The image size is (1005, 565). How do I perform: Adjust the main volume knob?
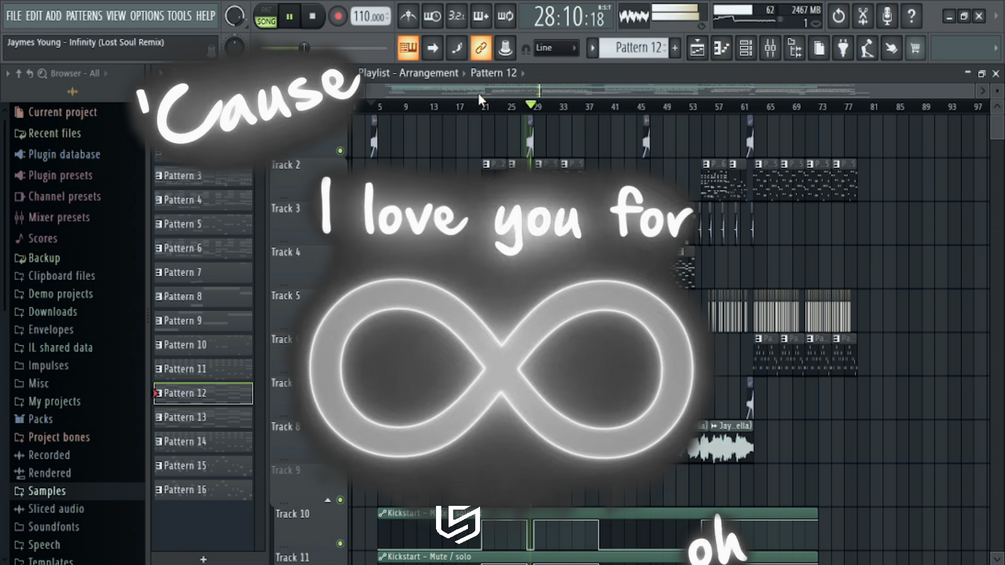point(235,16)
